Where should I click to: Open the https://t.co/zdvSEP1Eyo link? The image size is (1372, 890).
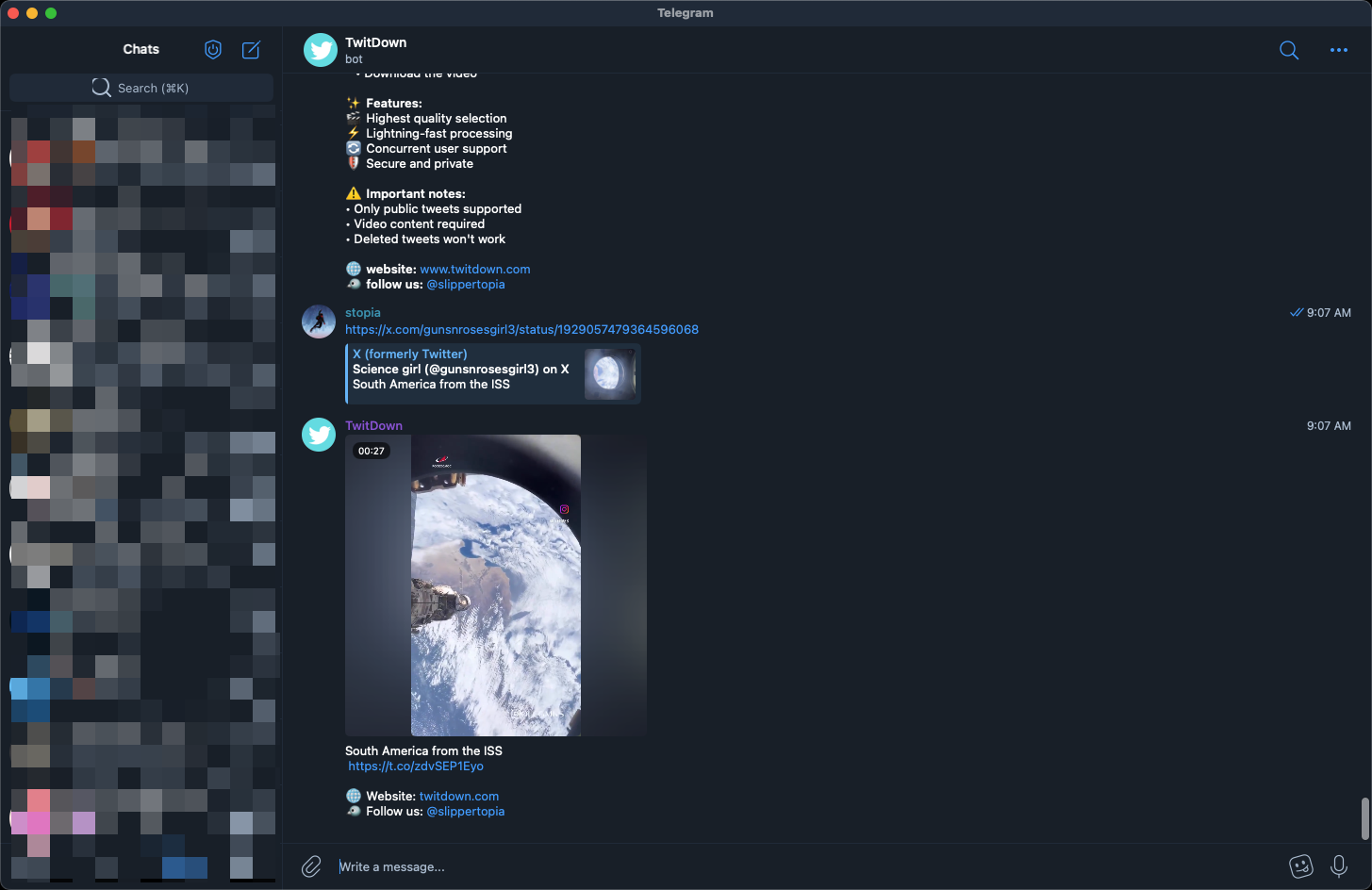pyautogui.click(x=416, y=766)
